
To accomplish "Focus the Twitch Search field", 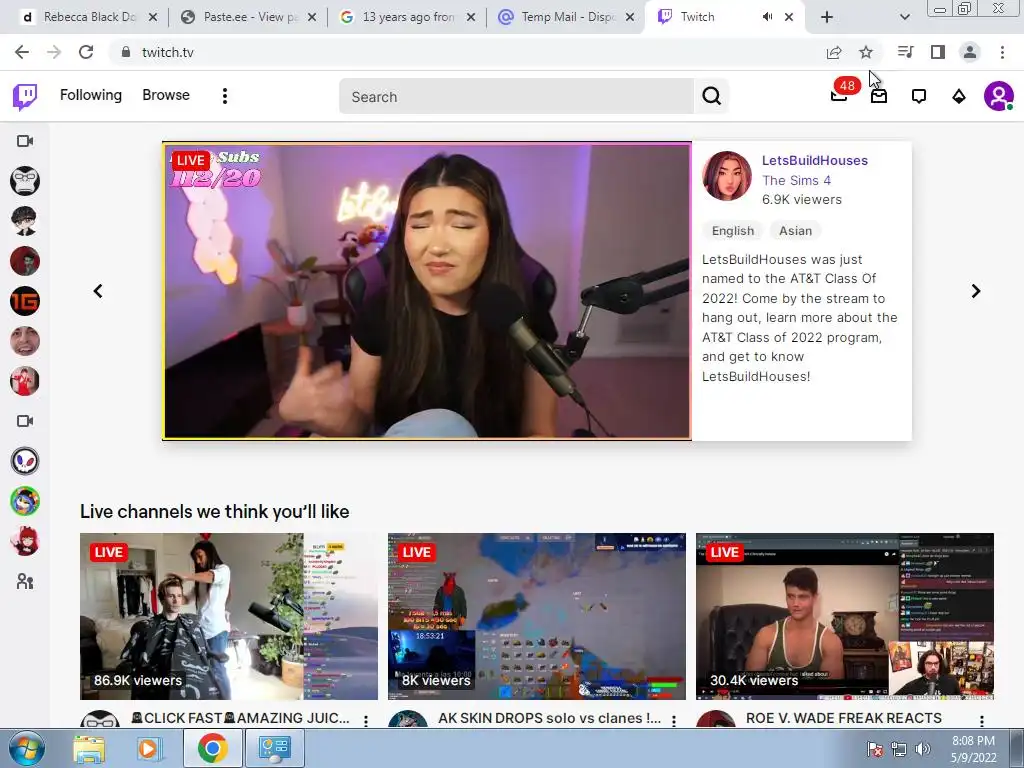I will (516, 97).
